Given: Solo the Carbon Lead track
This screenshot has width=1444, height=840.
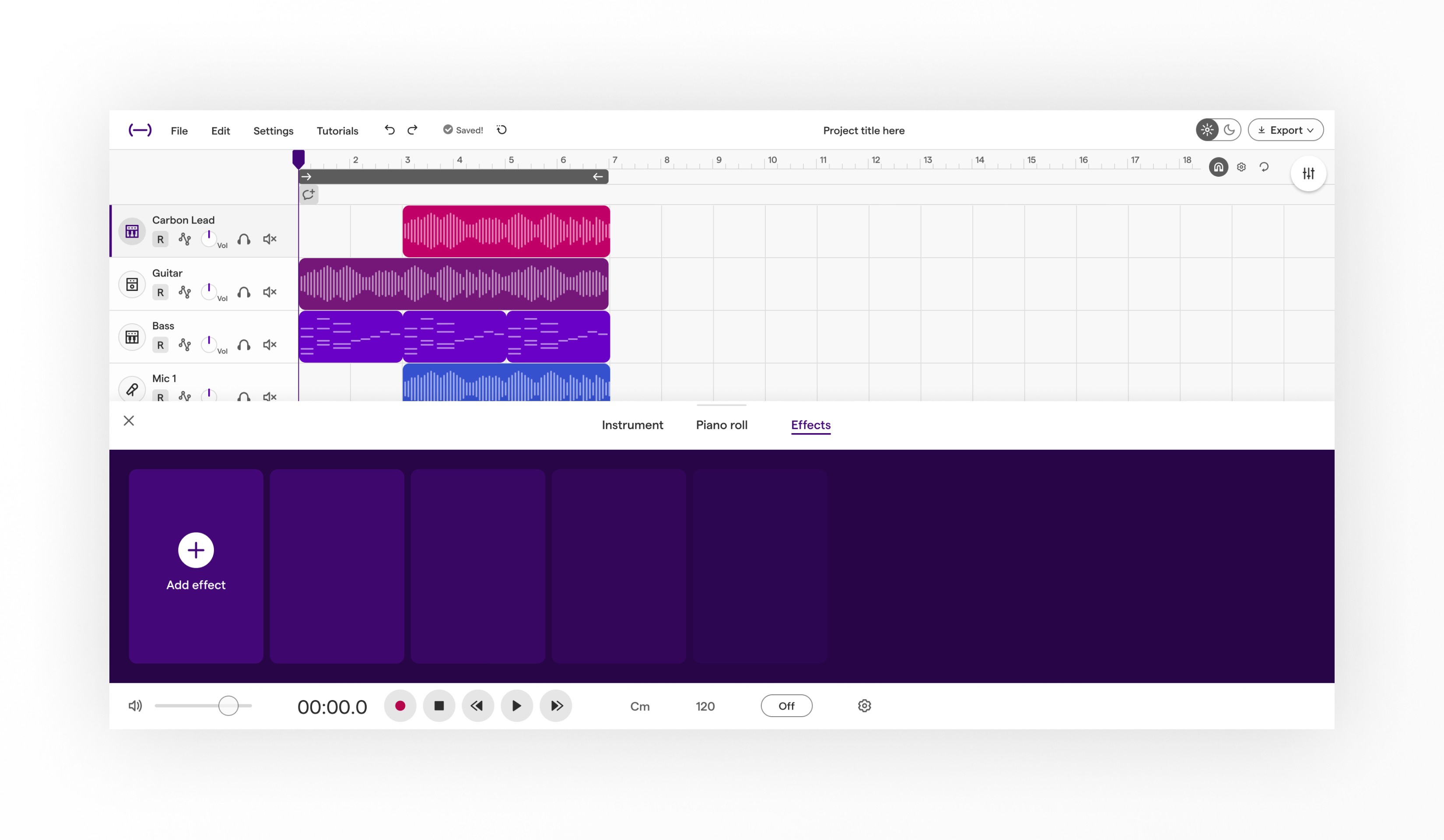Looking at the screenshot, I should coord(244,239).
